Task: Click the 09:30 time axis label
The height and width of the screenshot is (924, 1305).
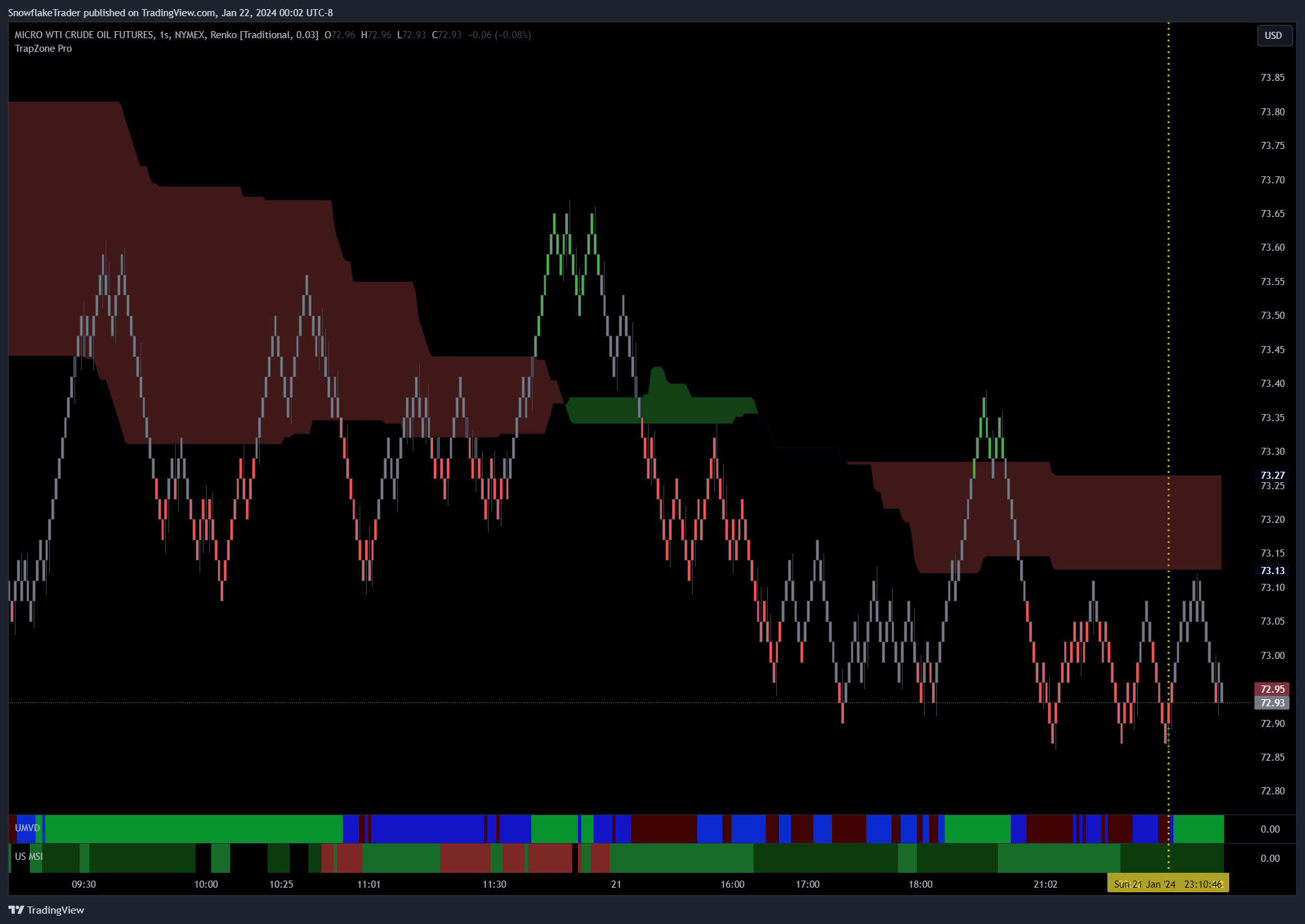Action: pyautogui.click(x=84, y=884)
